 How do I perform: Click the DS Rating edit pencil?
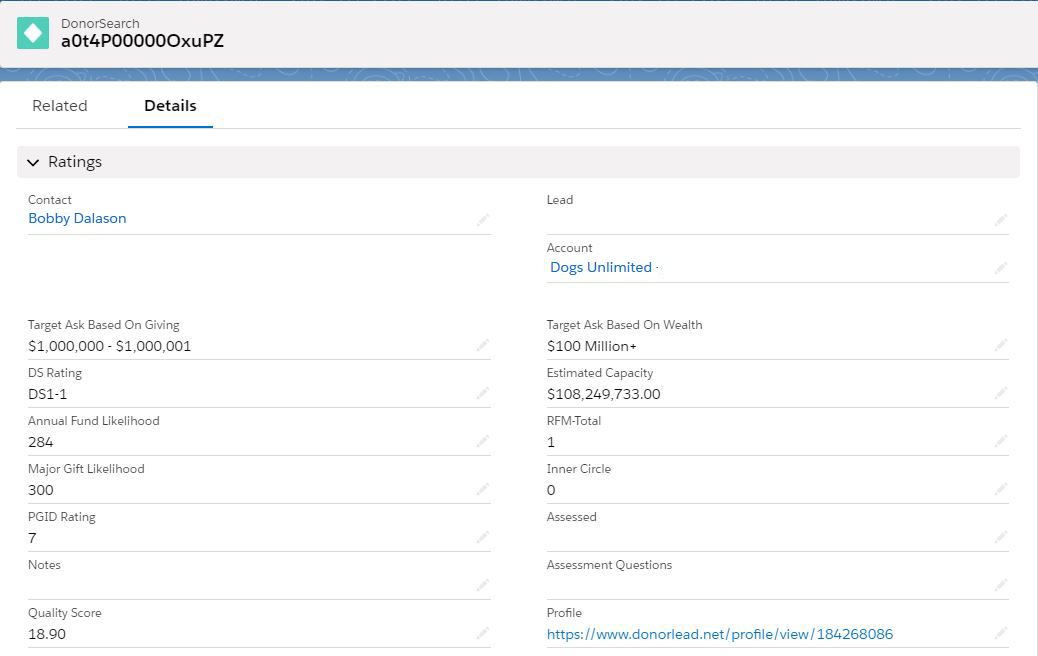pyautogui.click(x=483, y=393)
